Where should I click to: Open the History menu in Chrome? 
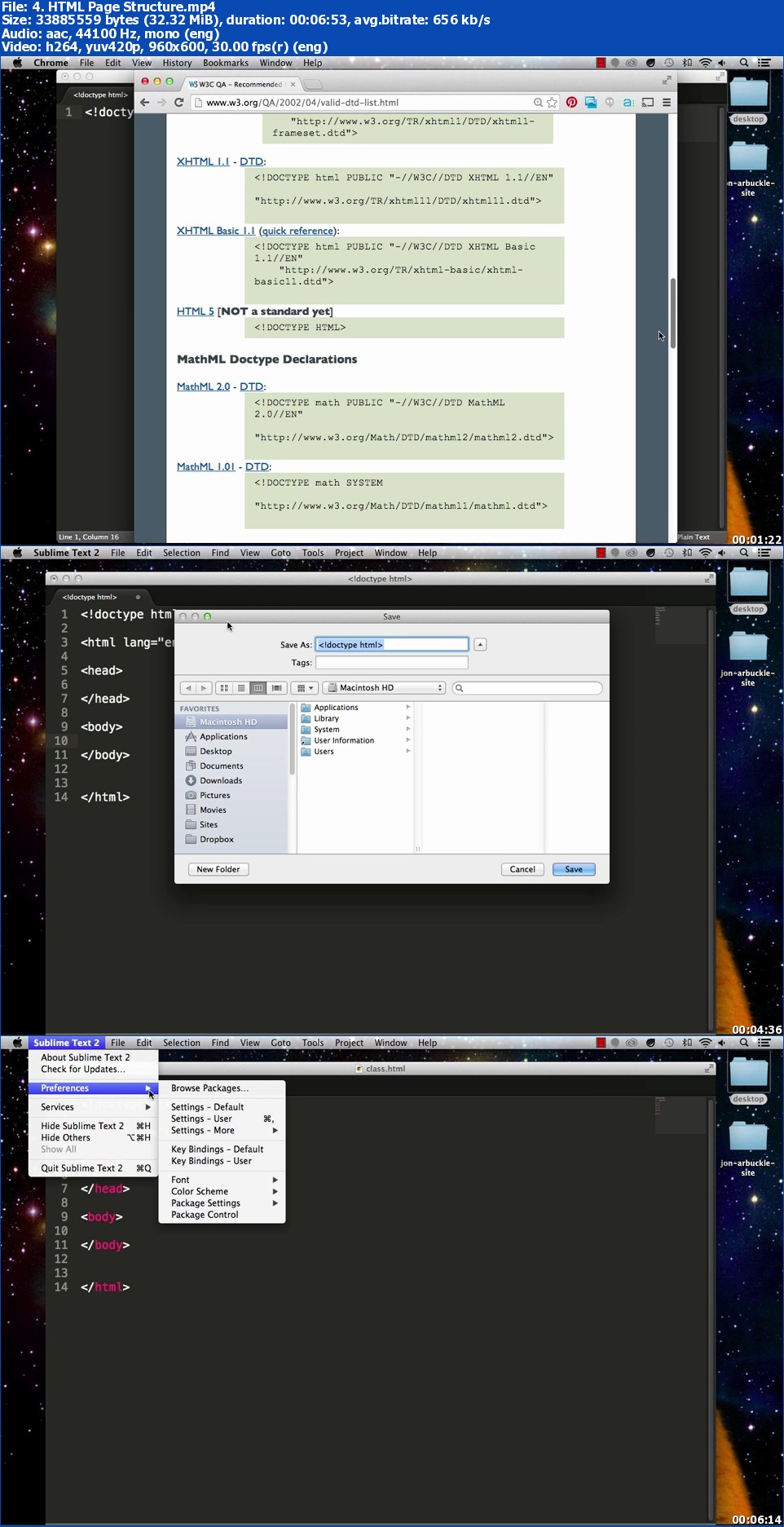pos(177,63)
